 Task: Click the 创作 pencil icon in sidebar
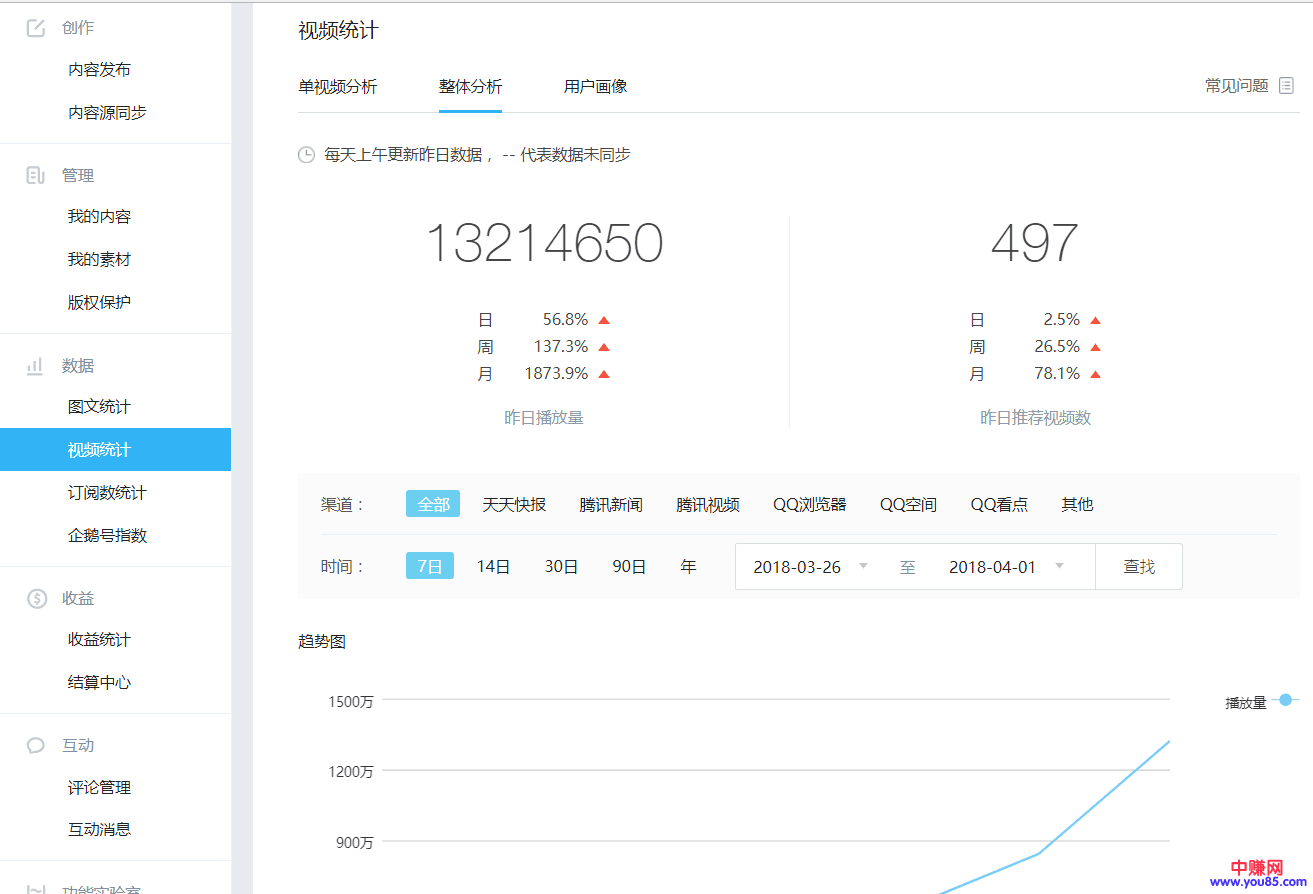coord(36,28)
